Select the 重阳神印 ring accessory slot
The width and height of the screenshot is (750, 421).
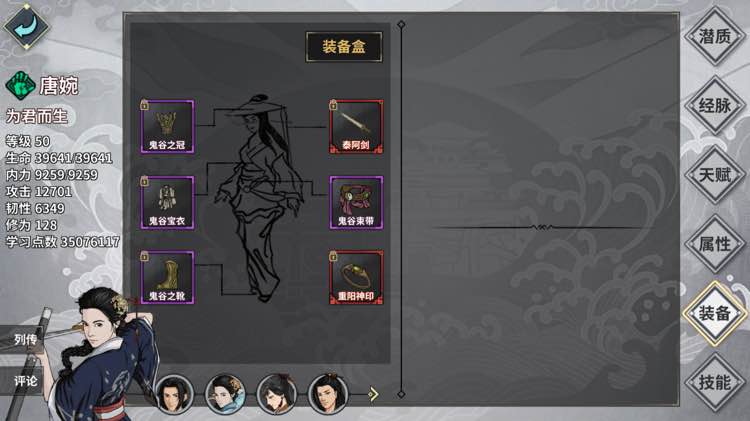pos(356,277)
